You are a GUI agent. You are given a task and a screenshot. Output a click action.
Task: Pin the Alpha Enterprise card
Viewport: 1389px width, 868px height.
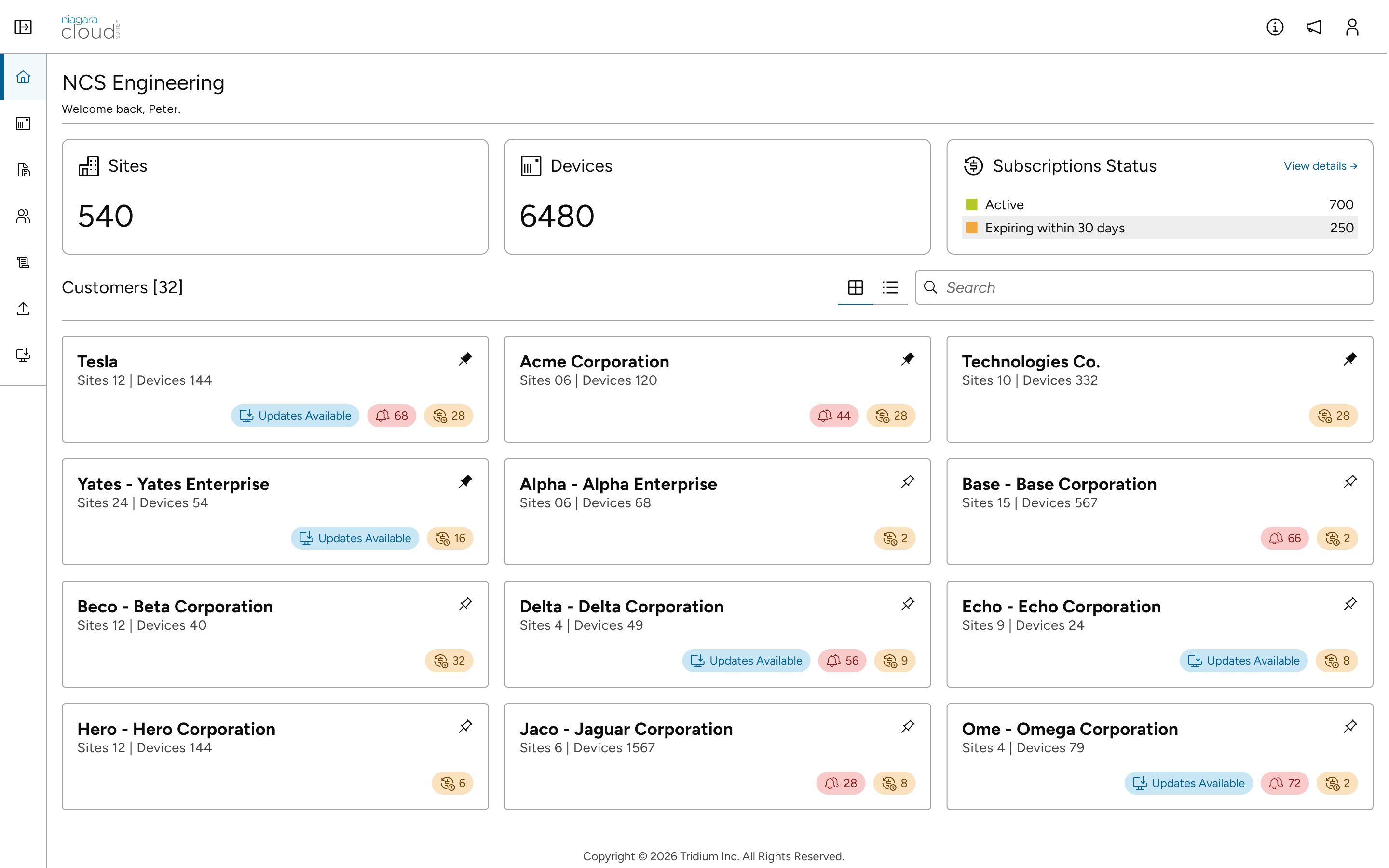(x=908, y=481)
